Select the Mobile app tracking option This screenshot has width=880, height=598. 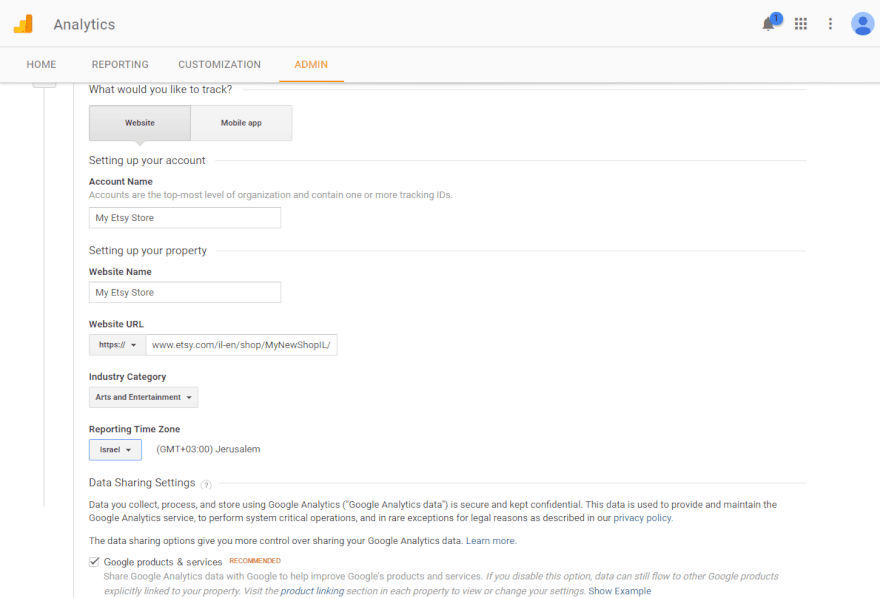[241, 123]
